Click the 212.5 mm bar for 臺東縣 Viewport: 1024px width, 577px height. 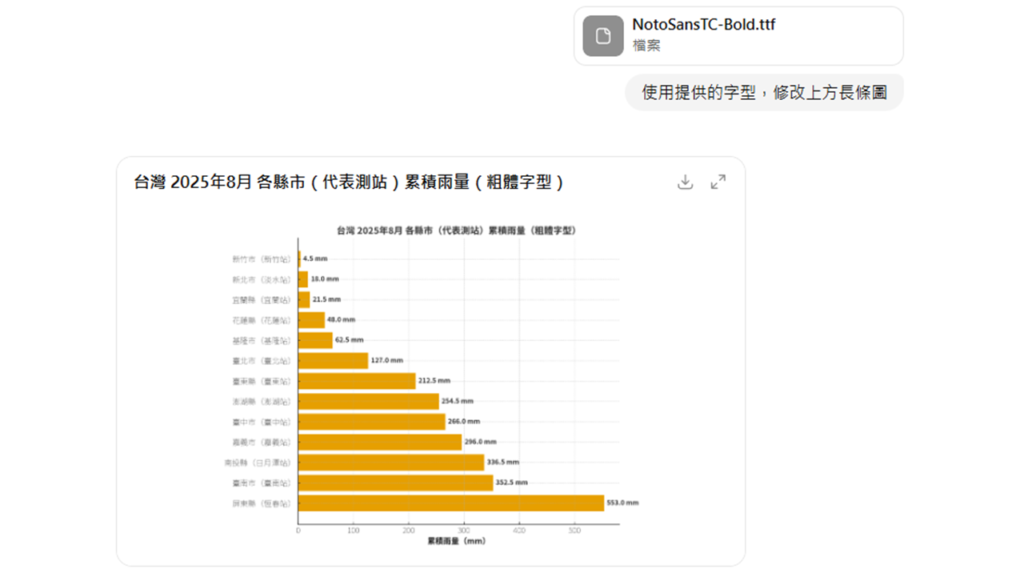coord(357,381)
